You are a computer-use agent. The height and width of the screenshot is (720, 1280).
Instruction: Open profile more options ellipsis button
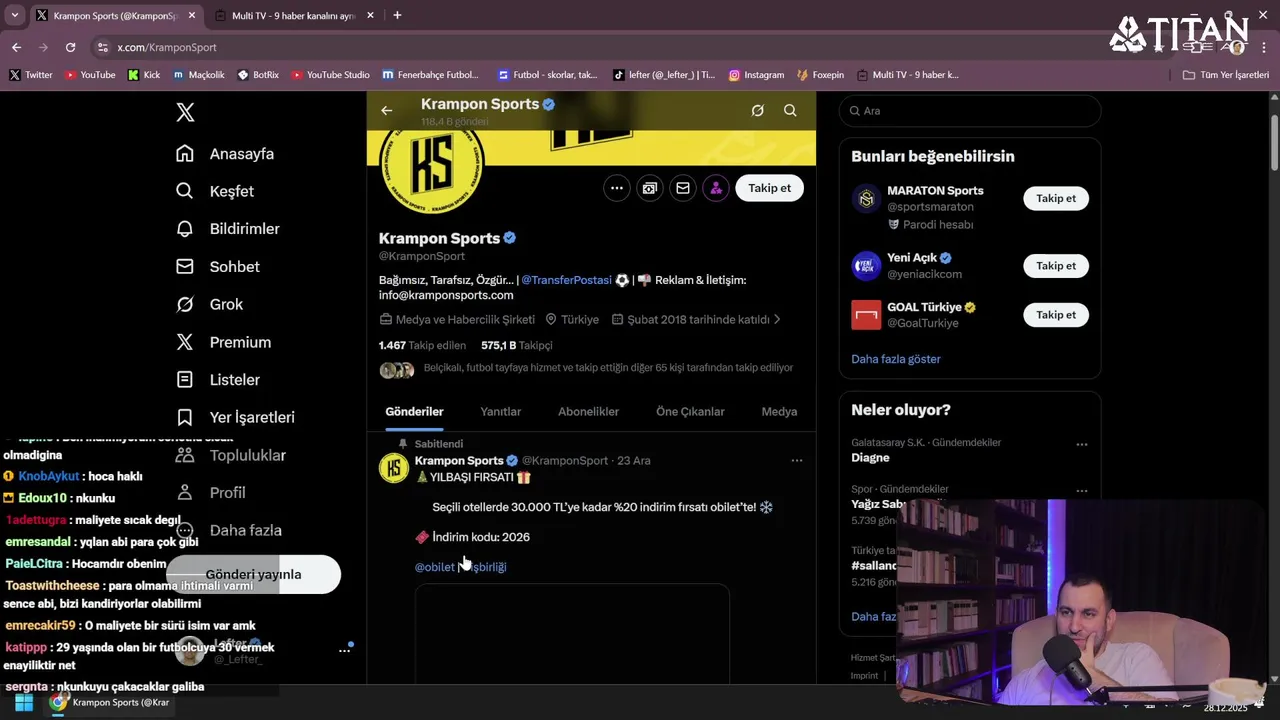pyautogui.click(x=617, y=188)
